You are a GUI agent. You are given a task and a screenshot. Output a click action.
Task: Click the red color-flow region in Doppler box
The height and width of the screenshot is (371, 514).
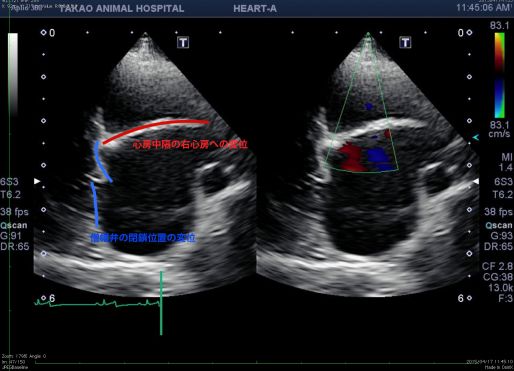tap(351, 157)
